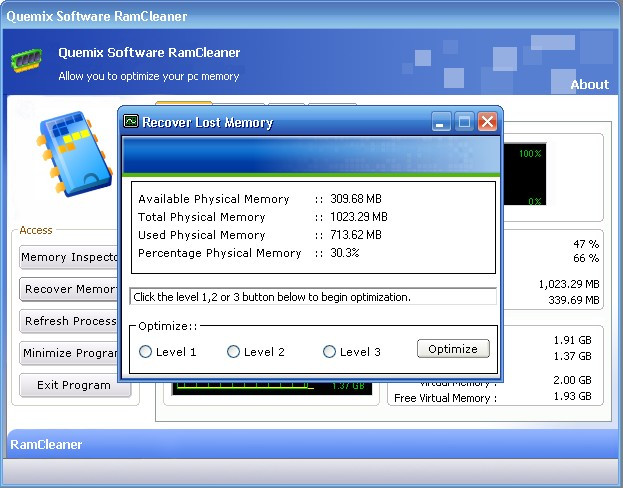Click the Free Virtual Memory label

(x=445, y=398)
